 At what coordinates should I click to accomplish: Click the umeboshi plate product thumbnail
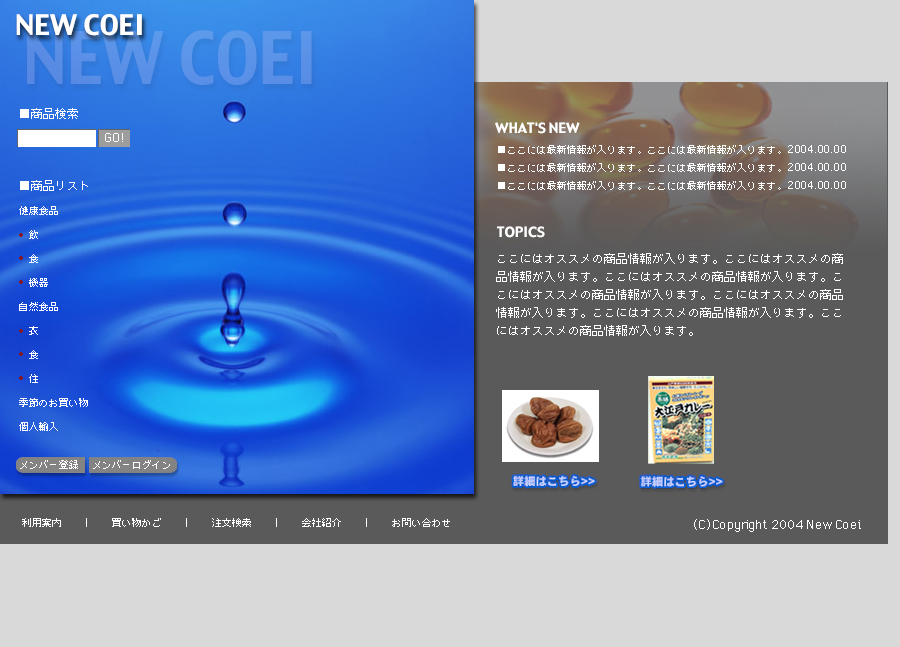550,426
